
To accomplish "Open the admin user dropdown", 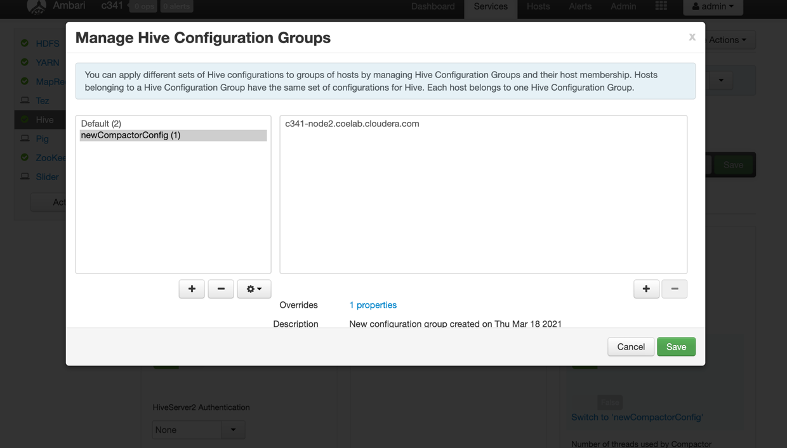I will click(x=713, y=7).
